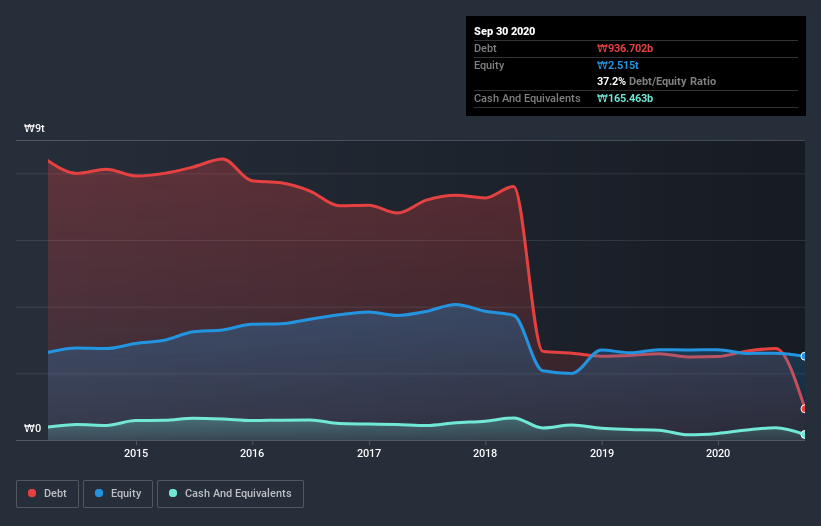This screenshot has height=526, width=821.
Task: Click the ₩0 y-axis label
Action: (x=32, y=428)
